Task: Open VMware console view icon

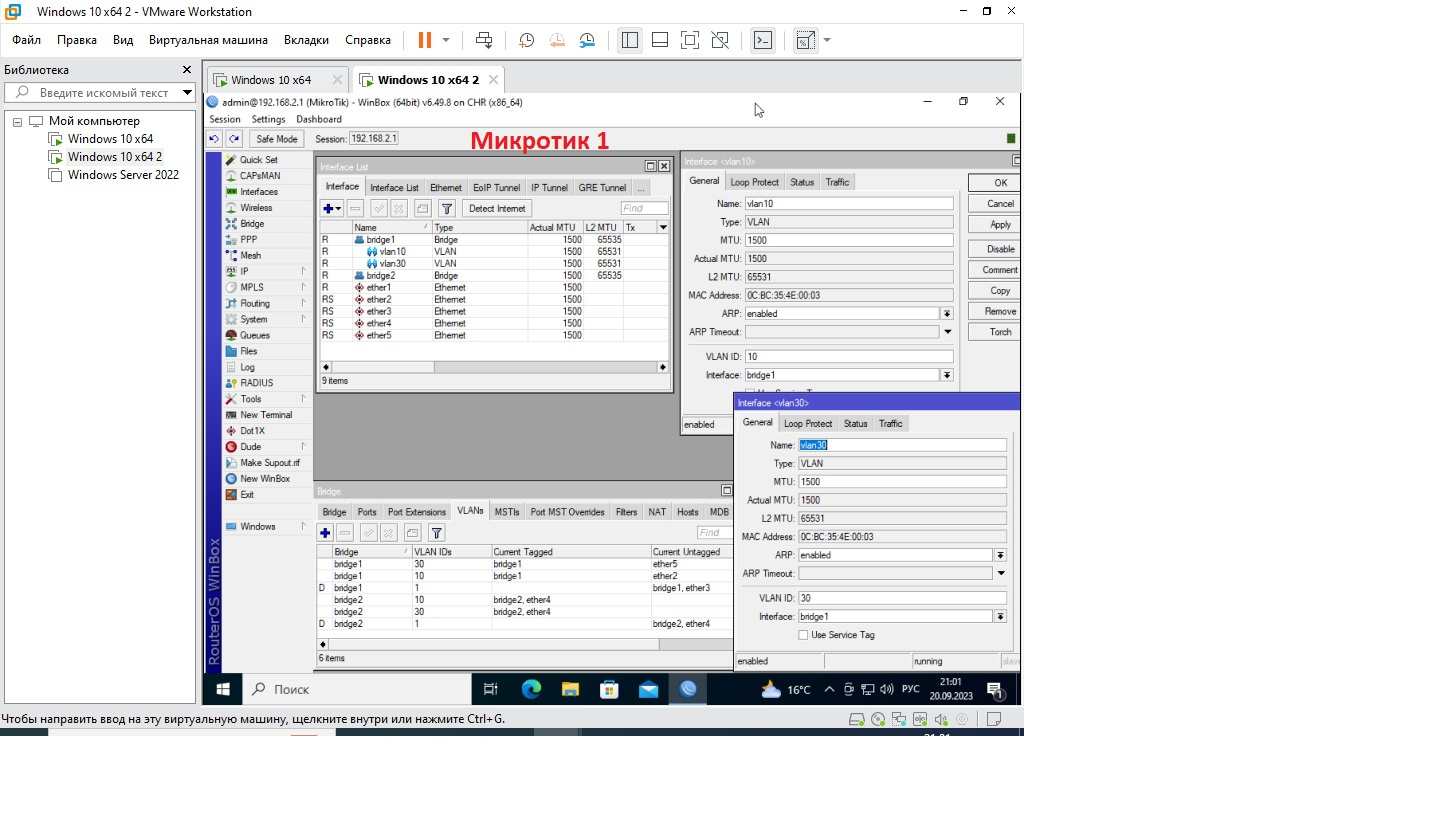Action: tap(763, 40)
